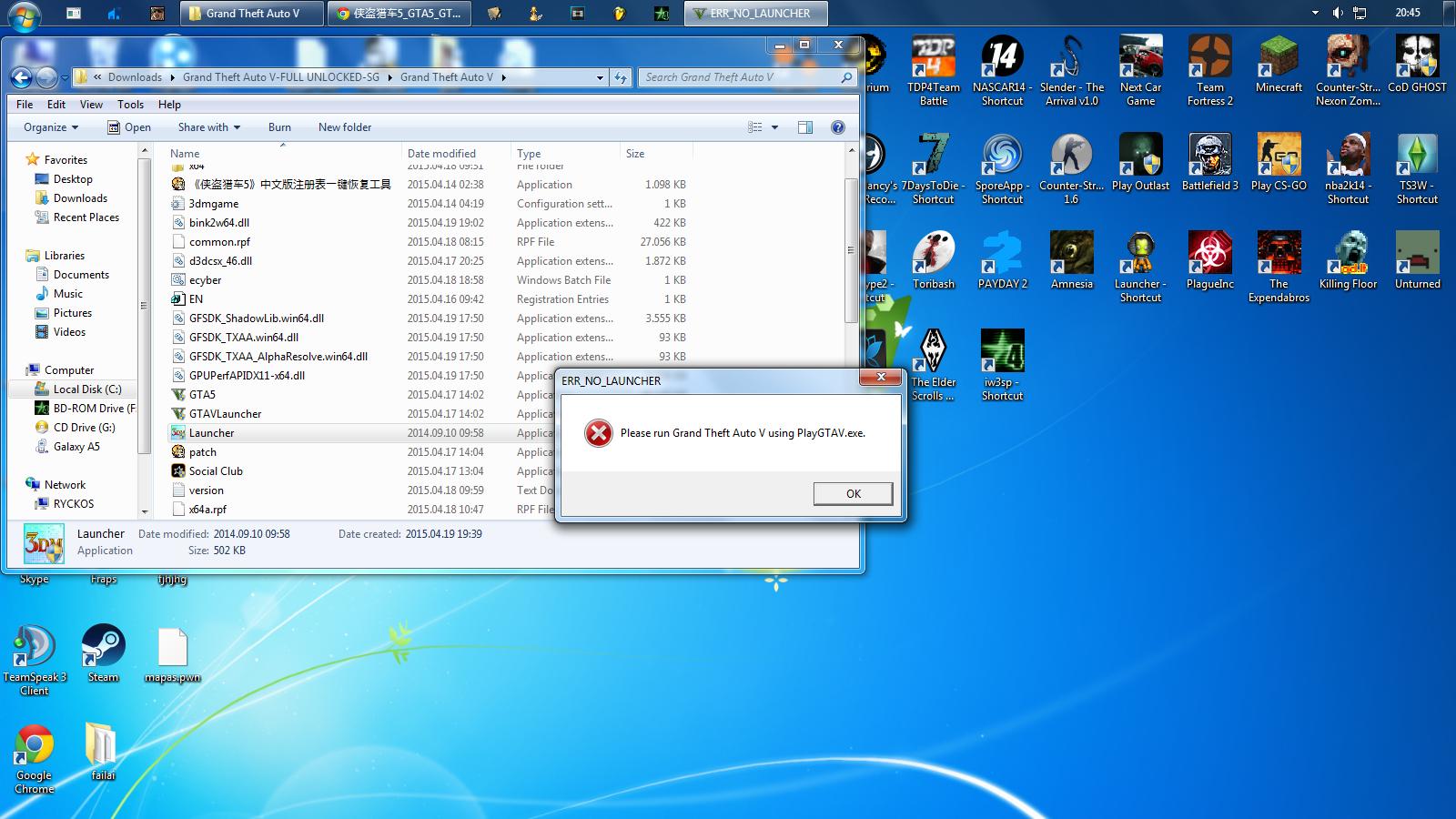Screen dimensions: 1456x819
Task: Open TS3W Shortcut desktop icon
Action: [1417, 169]
